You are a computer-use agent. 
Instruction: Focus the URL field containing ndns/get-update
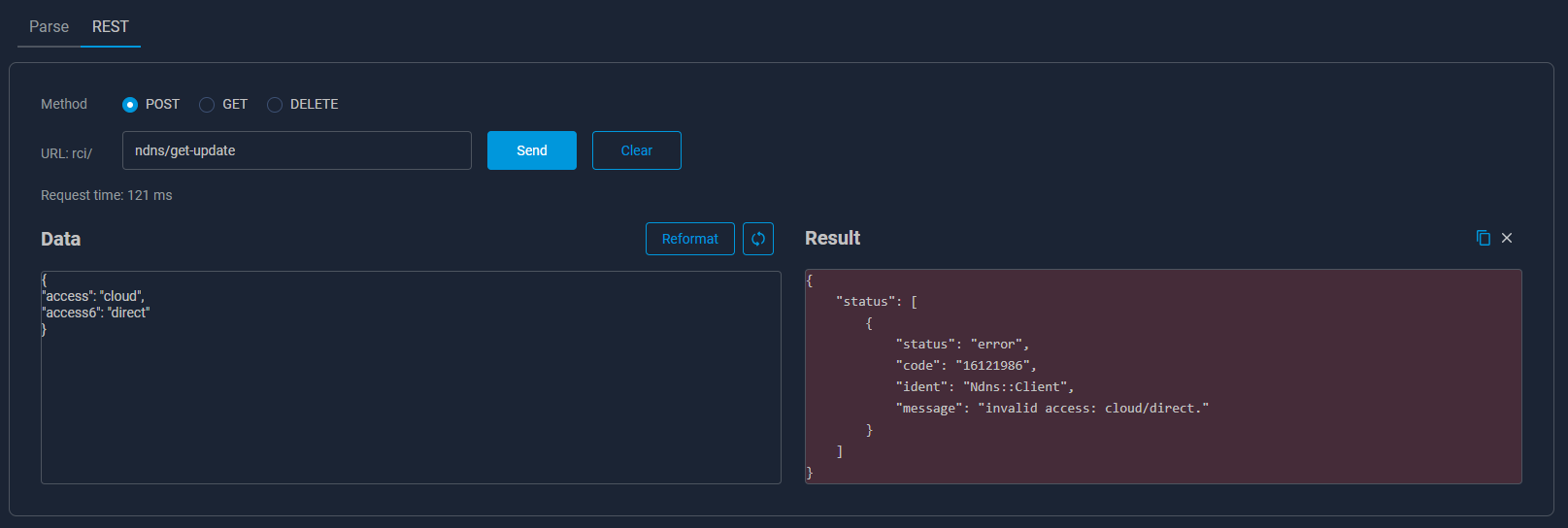[x=297, y=150]
